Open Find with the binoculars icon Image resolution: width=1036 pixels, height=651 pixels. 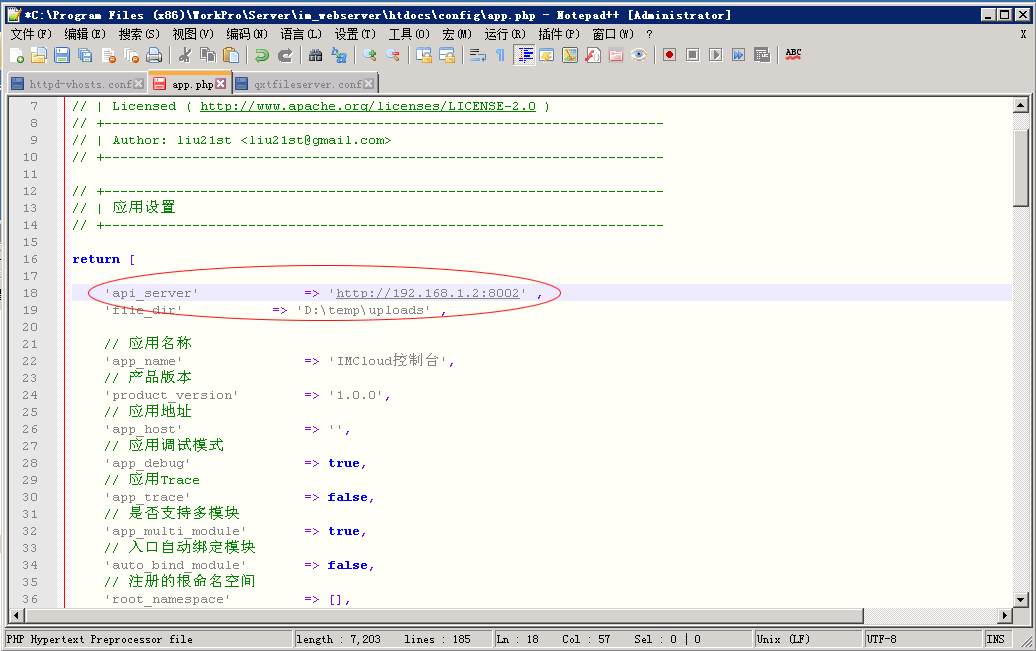(x=315, y=55)
